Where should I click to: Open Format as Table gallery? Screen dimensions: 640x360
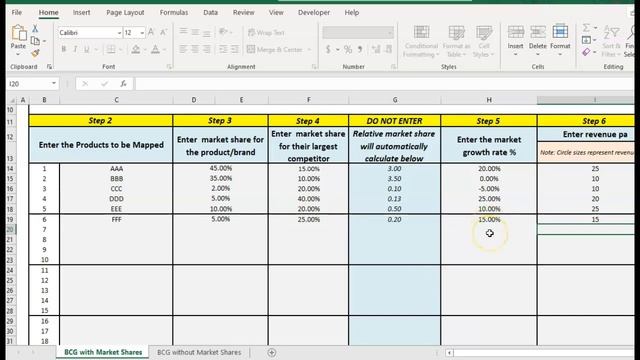point(456,41)
